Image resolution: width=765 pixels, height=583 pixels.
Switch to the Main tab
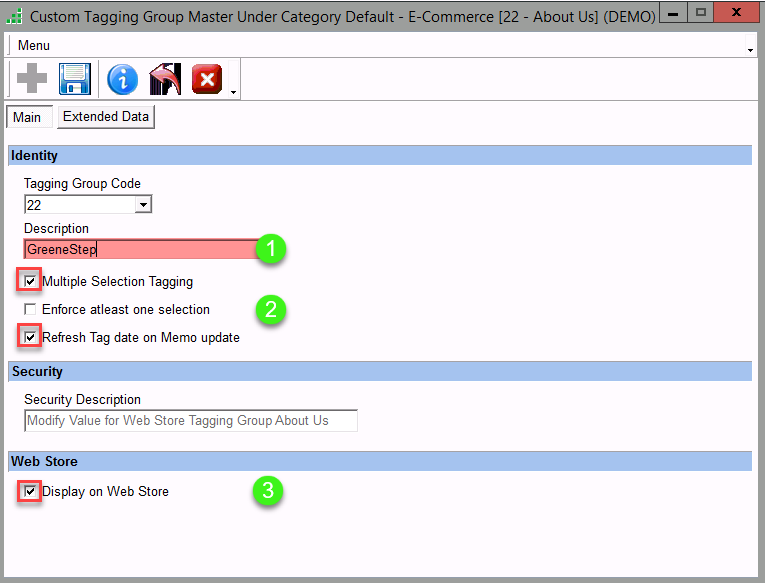coord(27,117)
